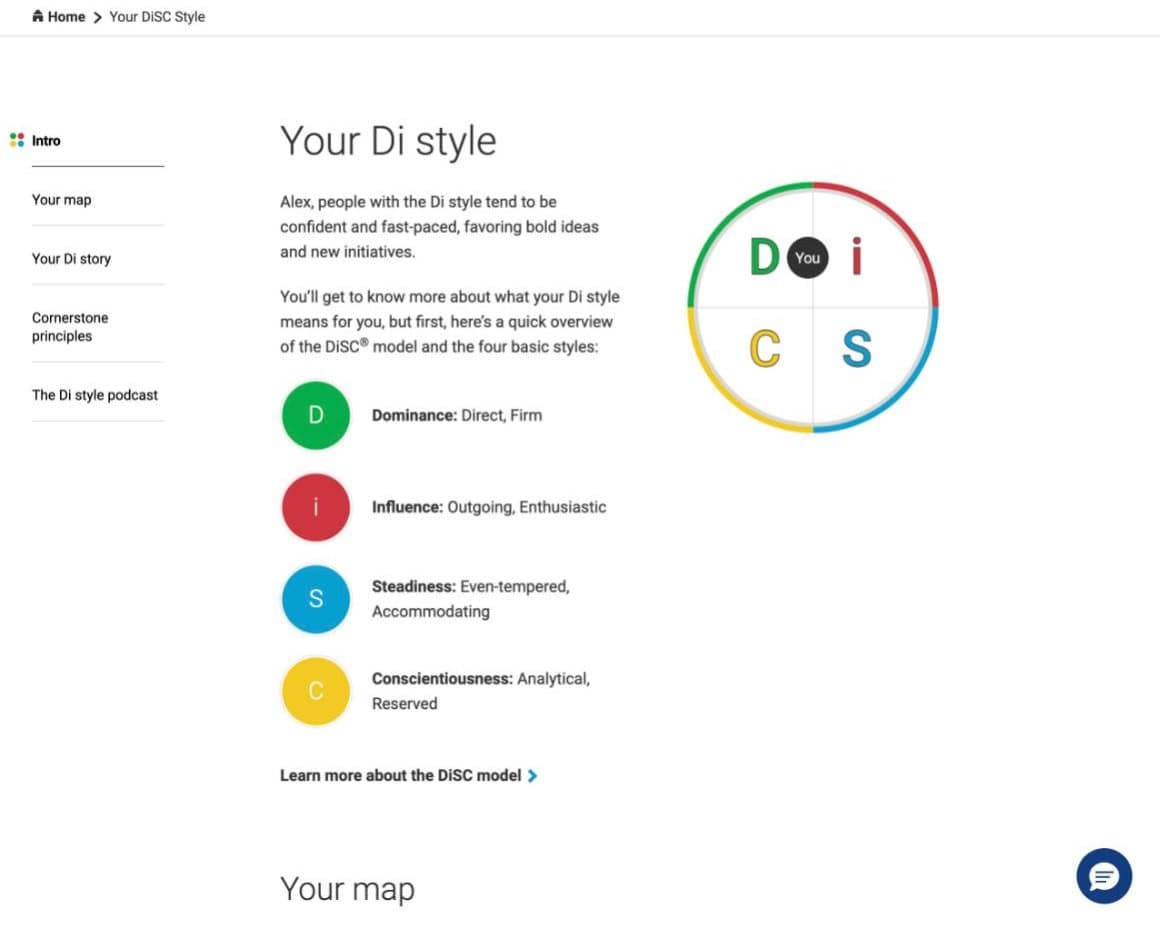This screenshot has width=1160, height=929.
Task: Click the green D Dominance circle icon
Action: (316, 415)
